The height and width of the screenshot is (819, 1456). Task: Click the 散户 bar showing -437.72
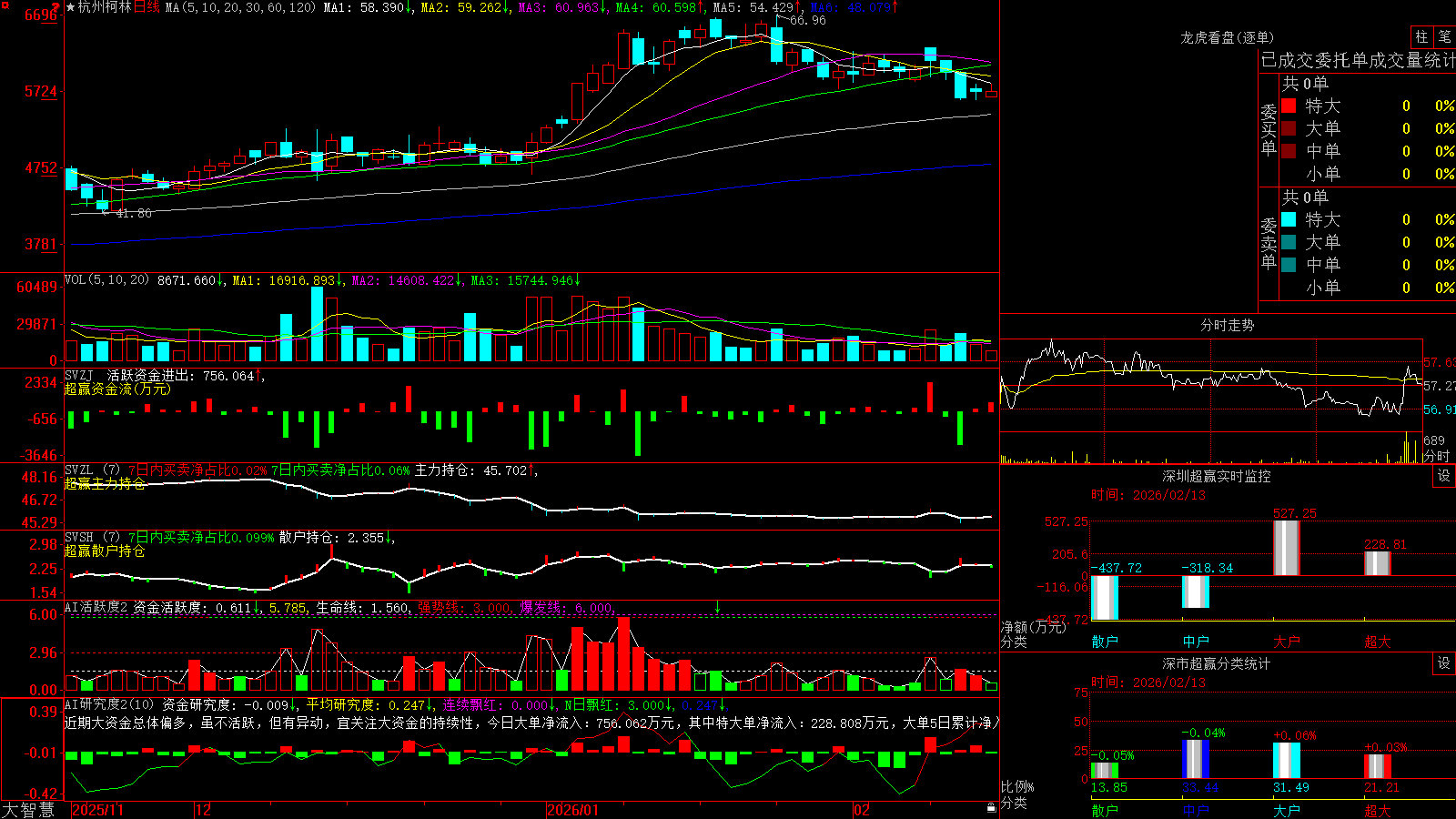coord(1105,598)
